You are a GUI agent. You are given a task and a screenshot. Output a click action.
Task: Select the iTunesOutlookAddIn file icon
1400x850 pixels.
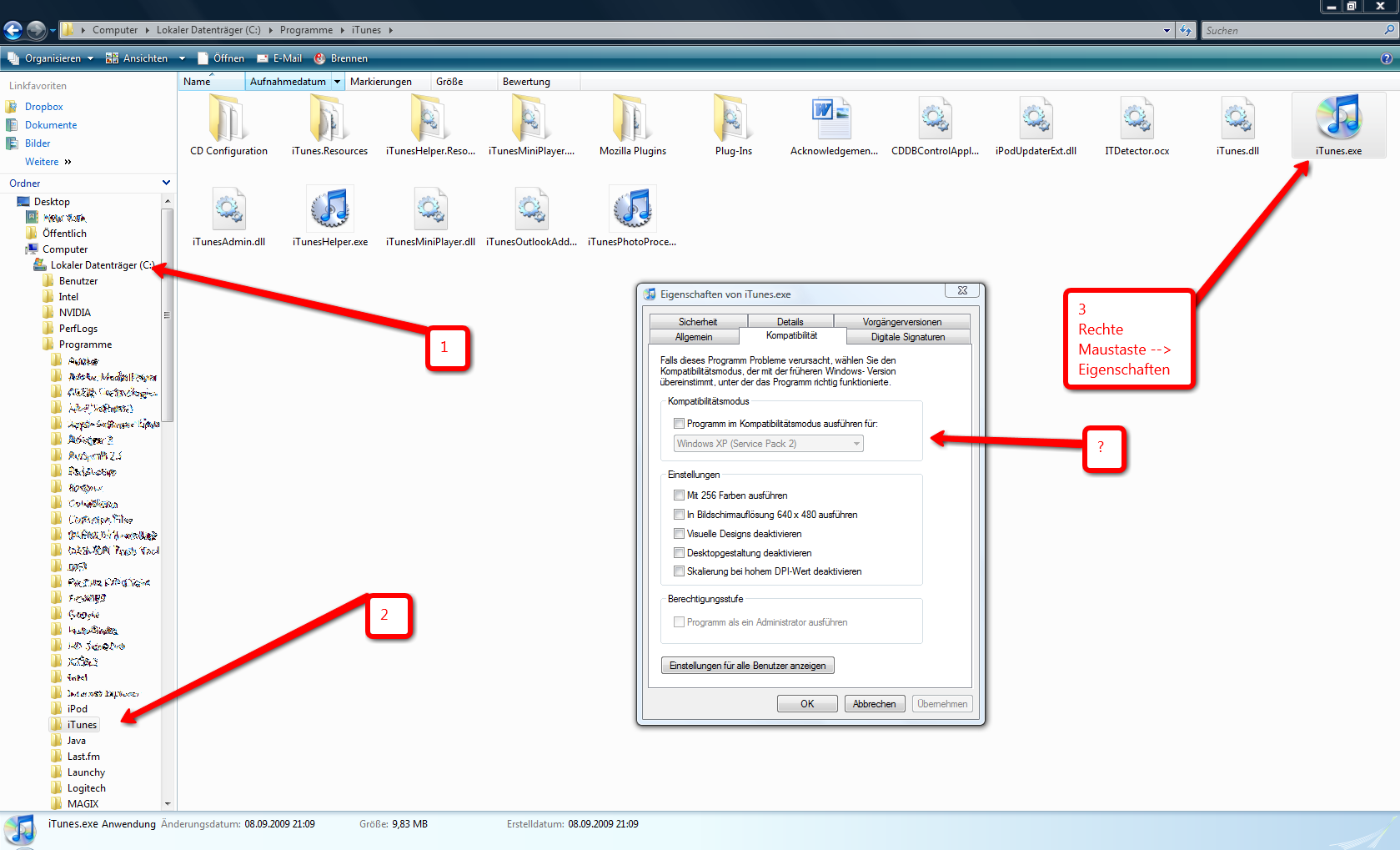tap(531, 209)
